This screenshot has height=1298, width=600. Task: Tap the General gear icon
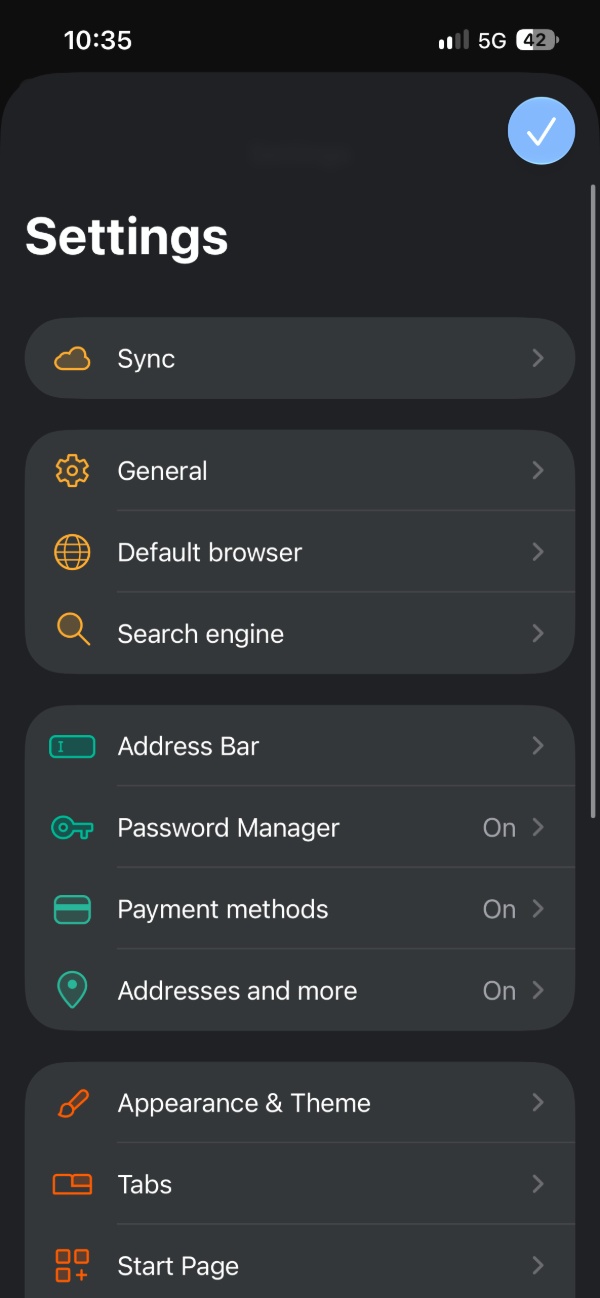72,471
